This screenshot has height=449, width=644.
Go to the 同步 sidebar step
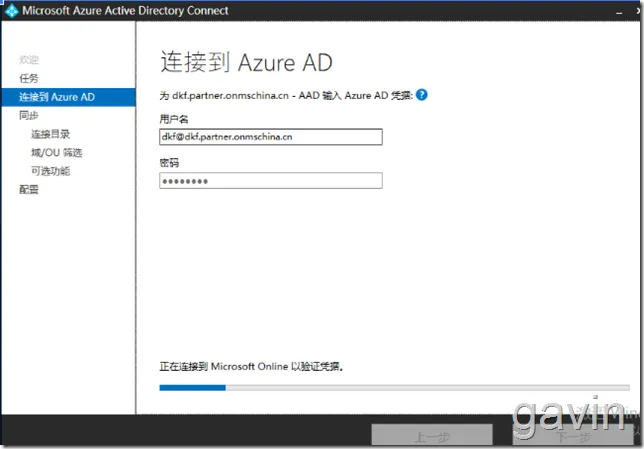click(x=29, y=115)
